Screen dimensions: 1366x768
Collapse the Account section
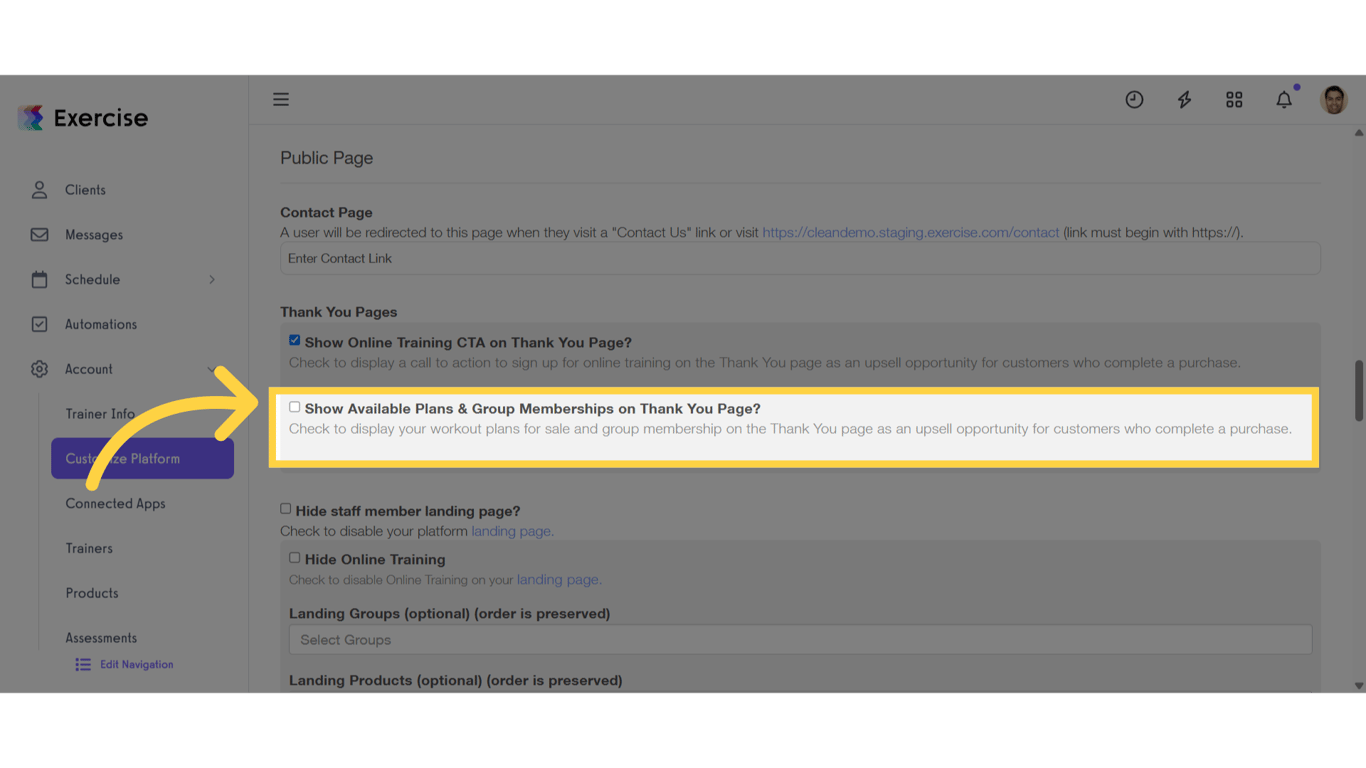(212, 369)
